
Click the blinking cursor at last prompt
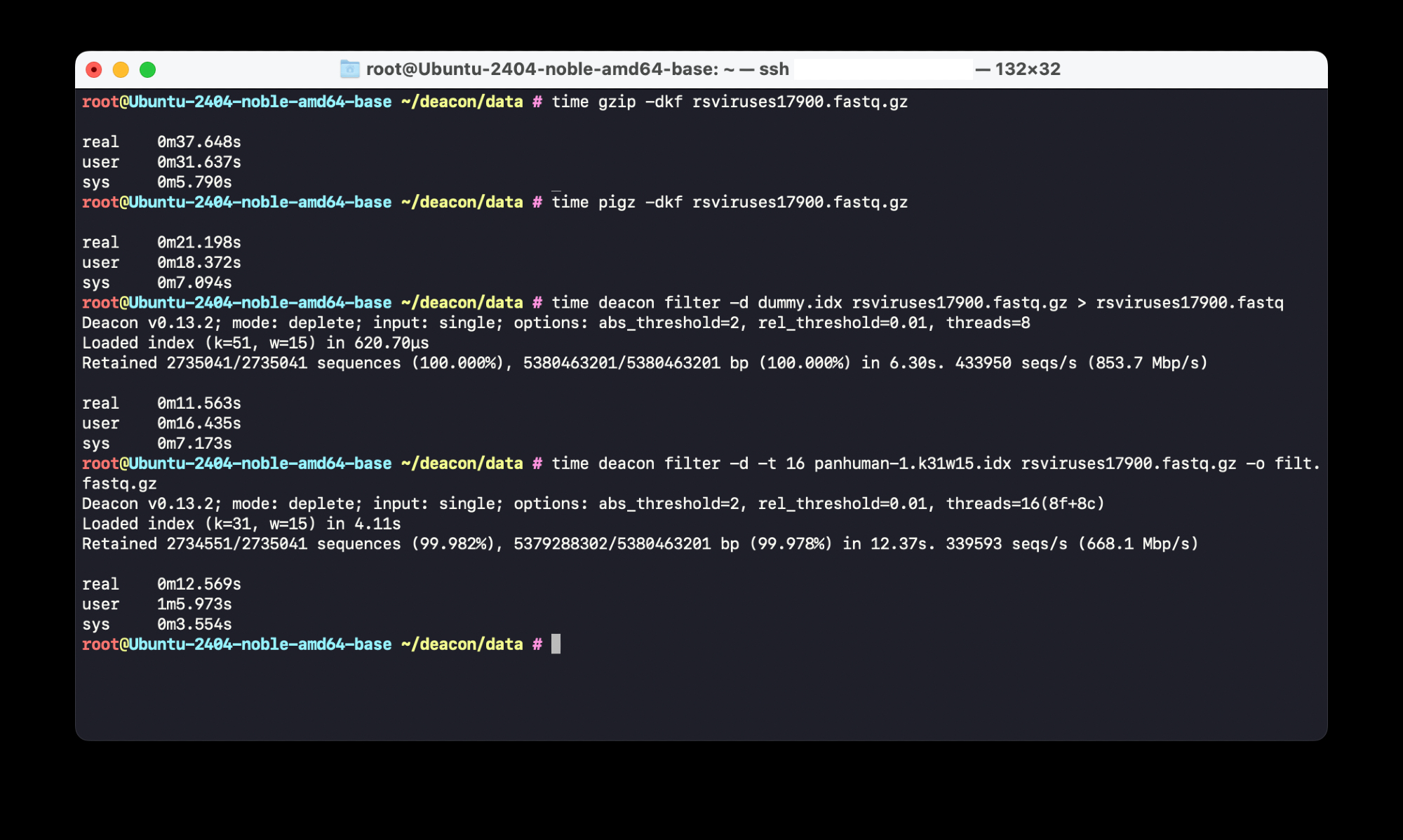[556, 644]
